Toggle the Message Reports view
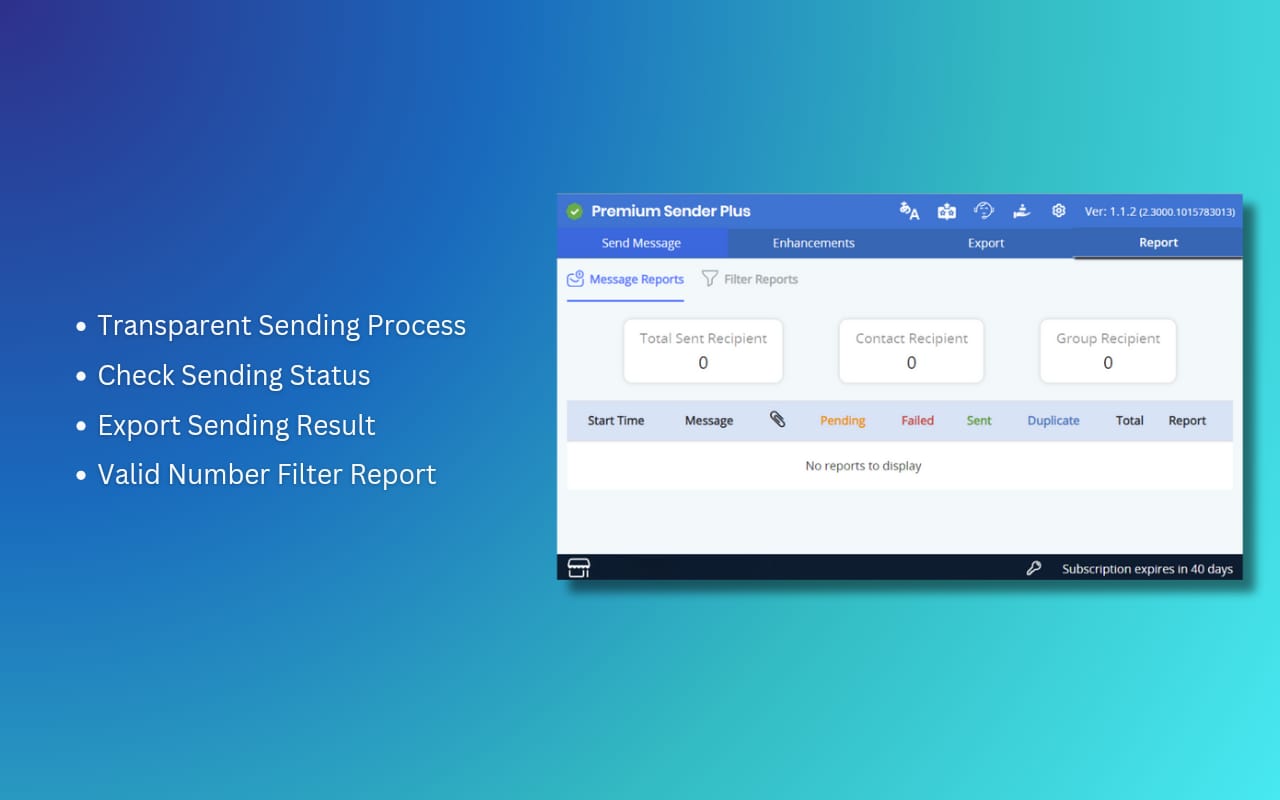1280x800 pixels. tap(625, 279)
